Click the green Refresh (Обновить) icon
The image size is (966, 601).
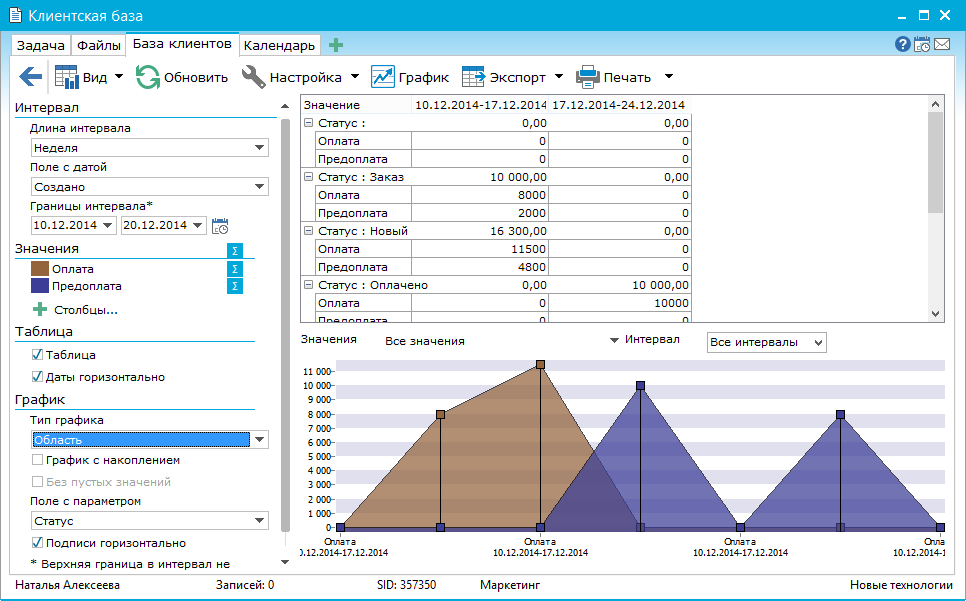coord(148,77)
